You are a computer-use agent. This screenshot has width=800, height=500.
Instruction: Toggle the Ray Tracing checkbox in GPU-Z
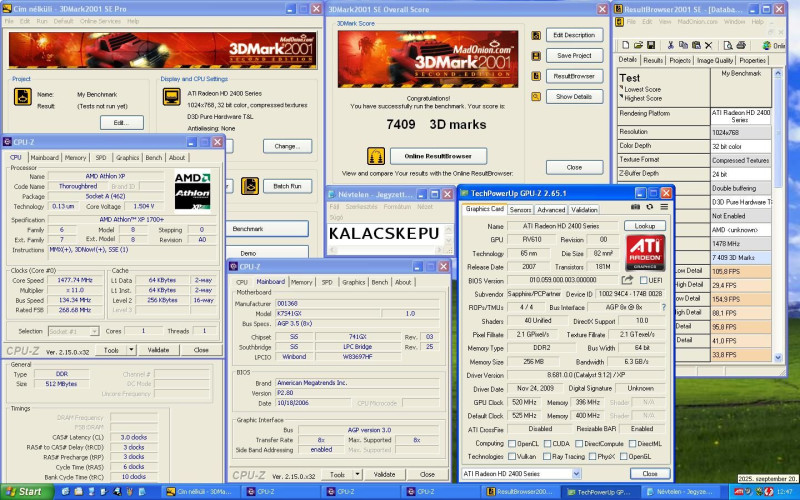[547, 457]
